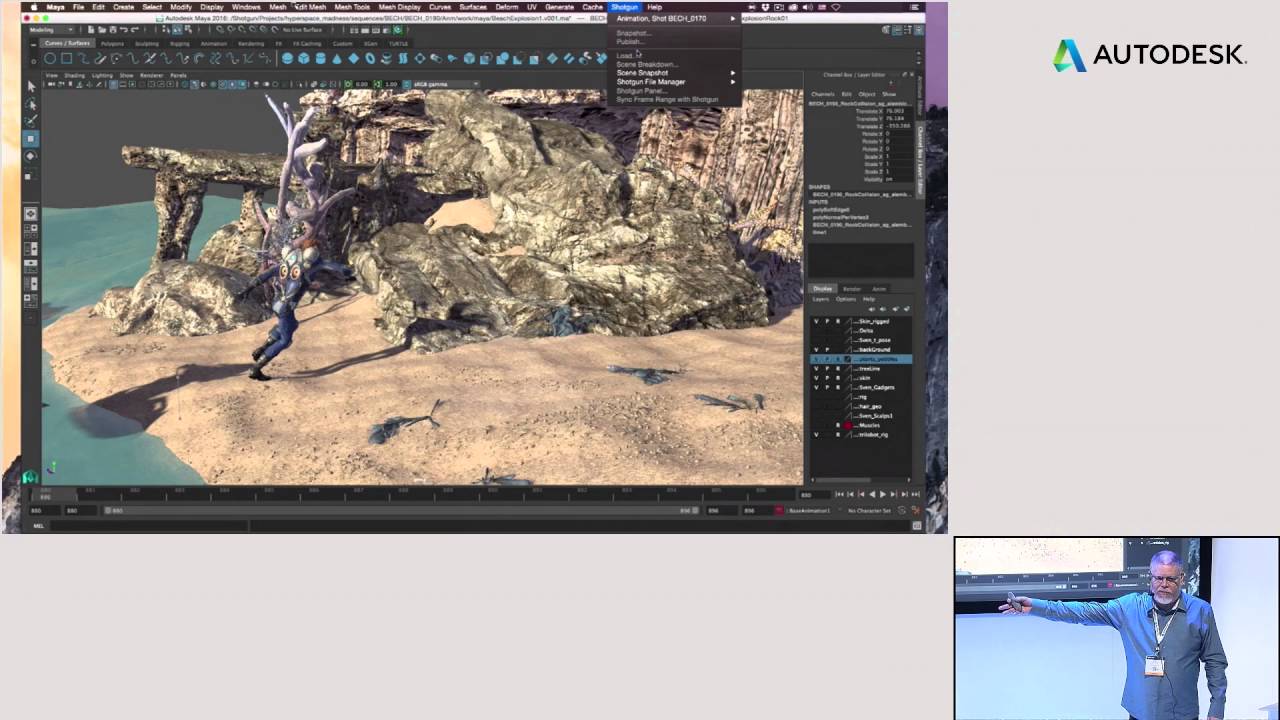Create a polygon sphere from shelf

coord(288,59)
